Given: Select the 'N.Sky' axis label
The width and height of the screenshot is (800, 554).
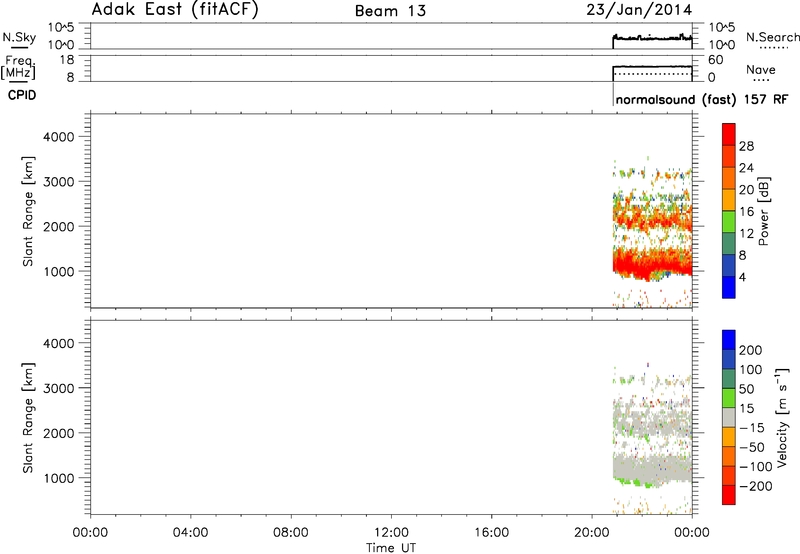Looking at the screenshot, I should [x=19, y=37].
